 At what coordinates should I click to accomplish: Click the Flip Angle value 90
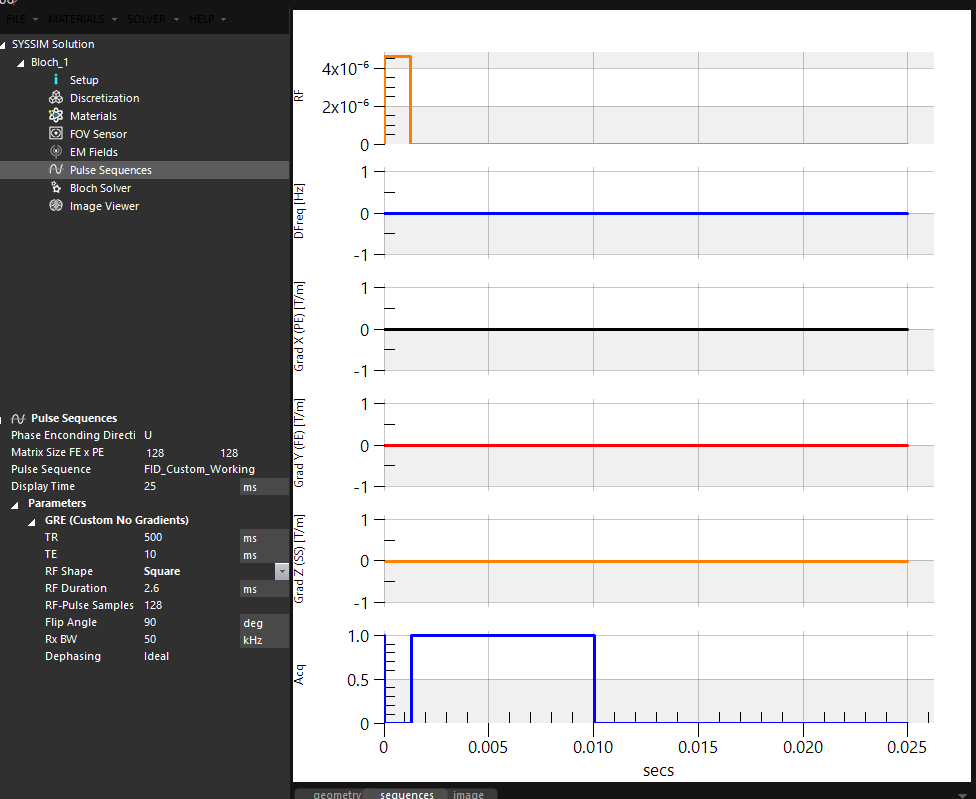[x=150, y=622]
